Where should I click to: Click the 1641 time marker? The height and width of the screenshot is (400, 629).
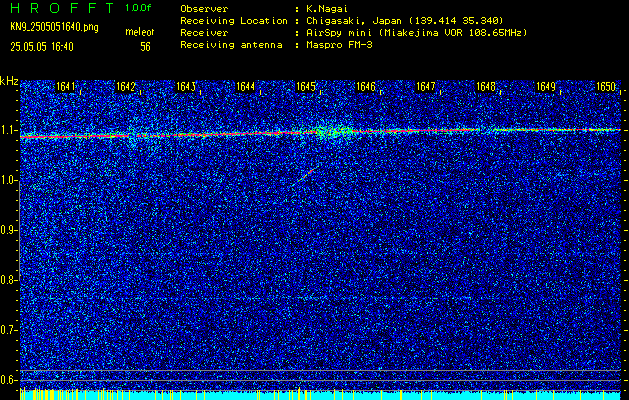(66, 86)
